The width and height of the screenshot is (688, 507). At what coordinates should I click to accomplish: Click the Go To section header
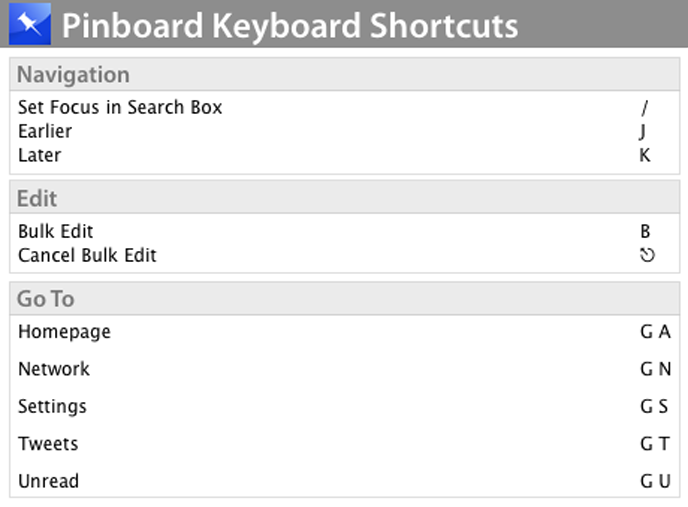pos(46,299)
